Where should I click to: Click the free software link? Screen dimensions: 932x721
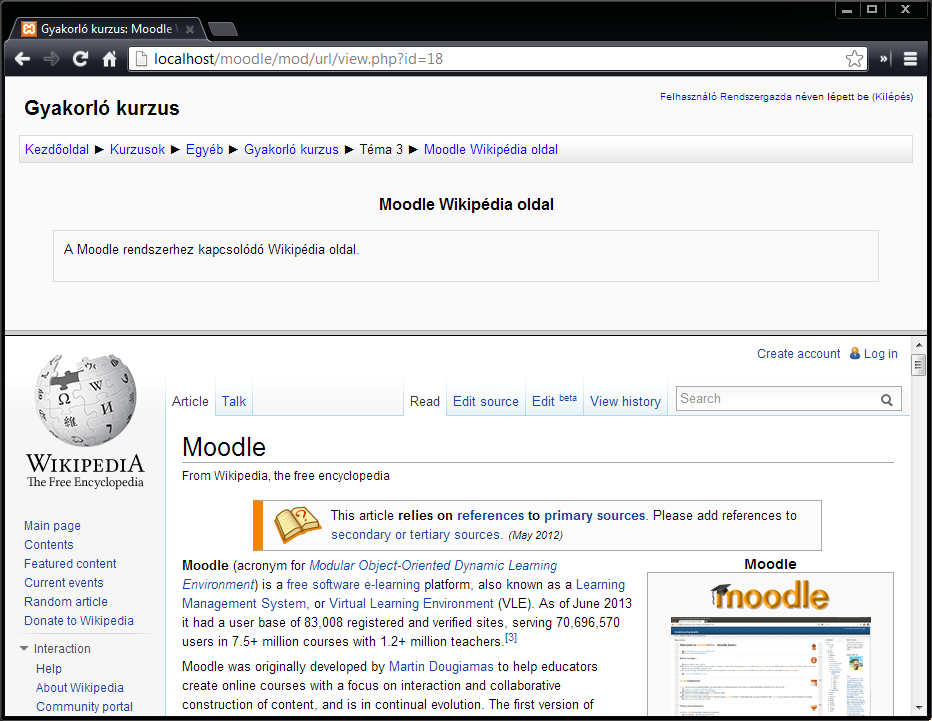(x=323, y=584)
